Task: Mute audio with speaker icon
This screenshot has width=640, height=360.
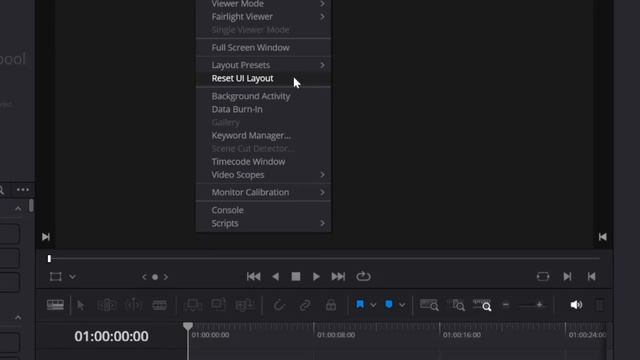Action: pyautogui.click(x=576, y=305)
